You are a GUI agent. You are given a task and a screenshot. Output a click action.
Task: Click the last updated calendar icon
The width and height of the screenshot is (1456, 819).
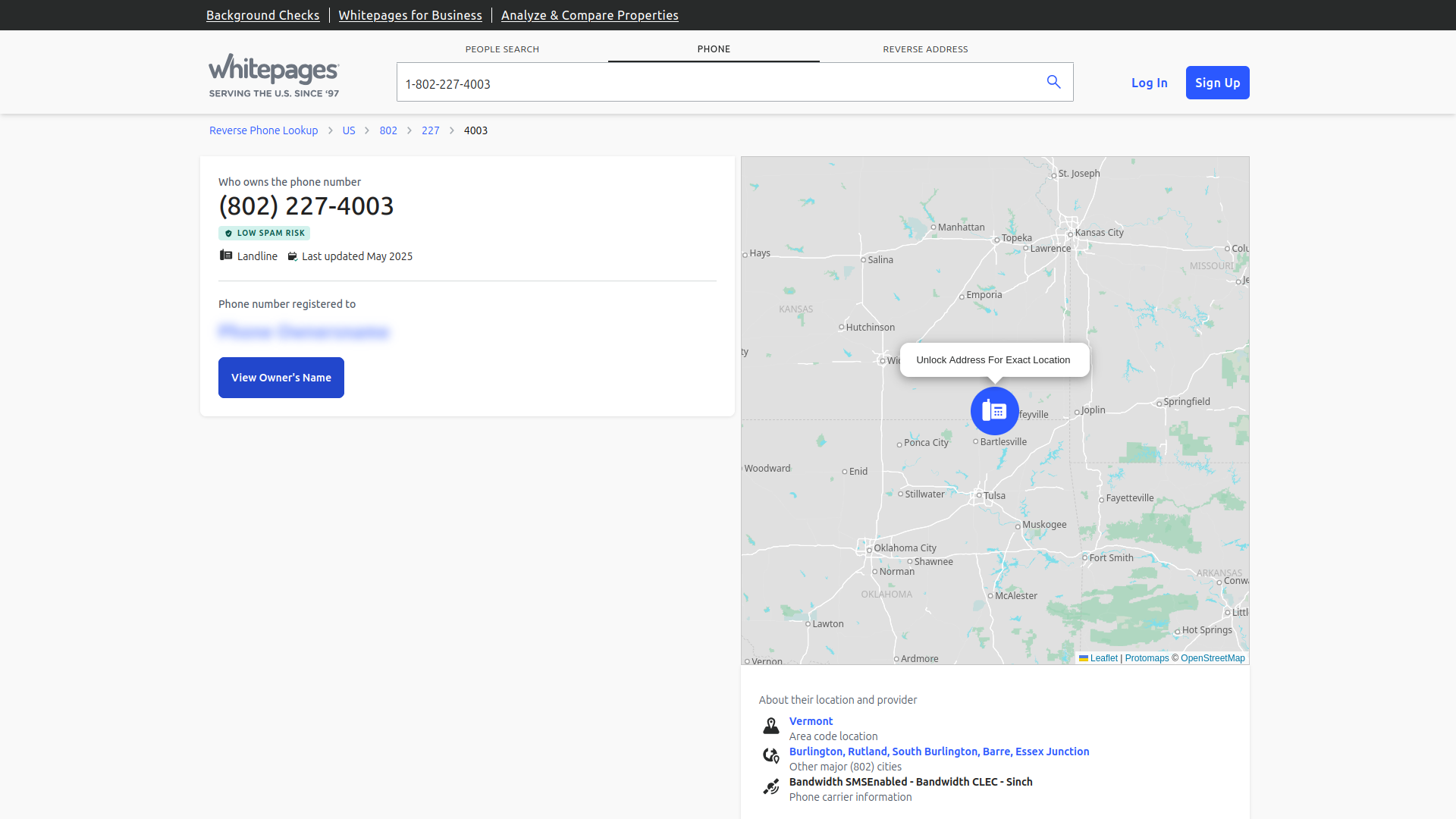(x=292, y=256)
